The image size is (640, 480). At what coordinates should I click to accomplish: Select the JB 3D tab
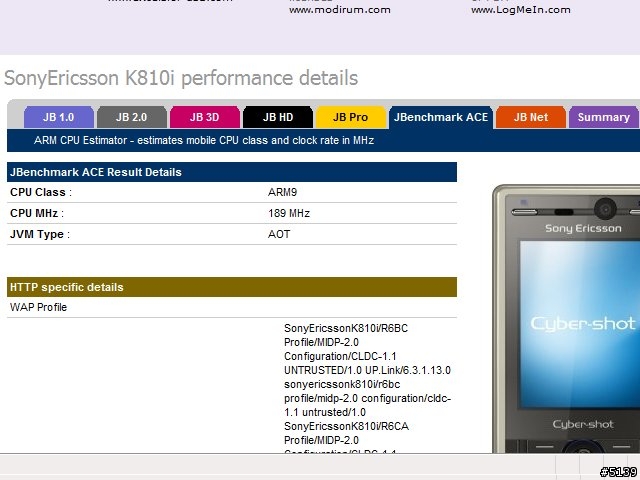204,117
